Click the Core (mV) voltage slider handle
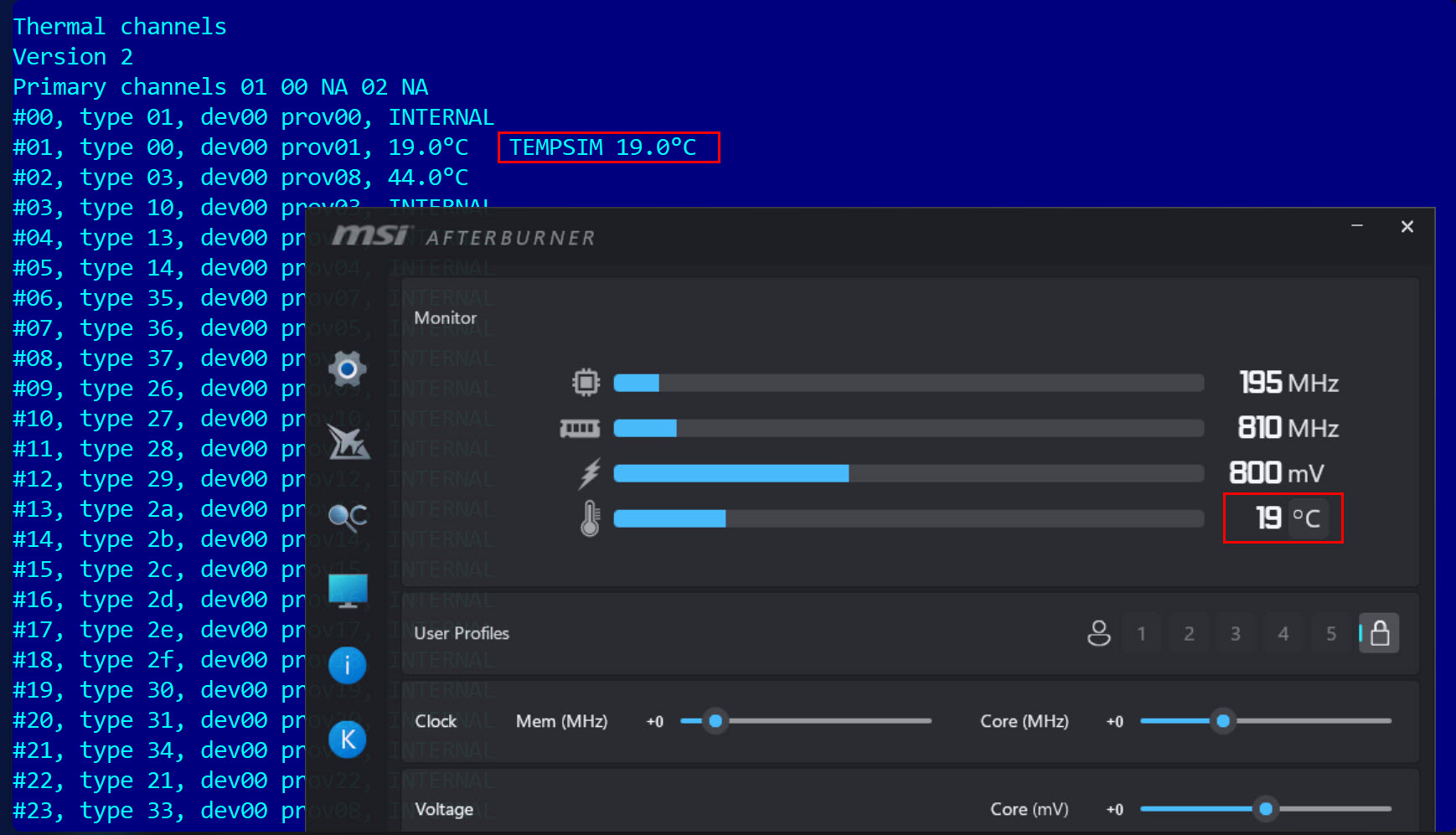 coord(1266,809)
